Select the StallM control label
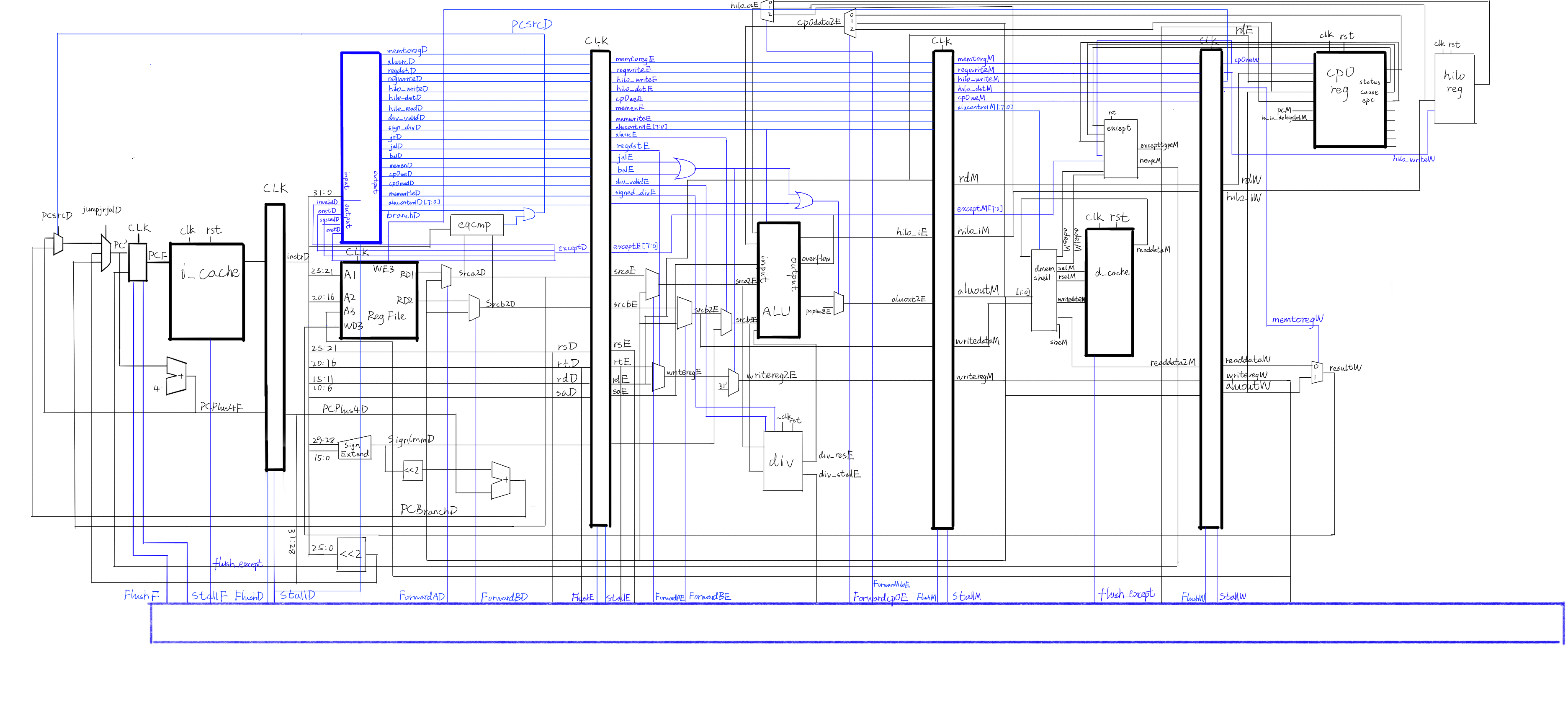 click(967, 596)
